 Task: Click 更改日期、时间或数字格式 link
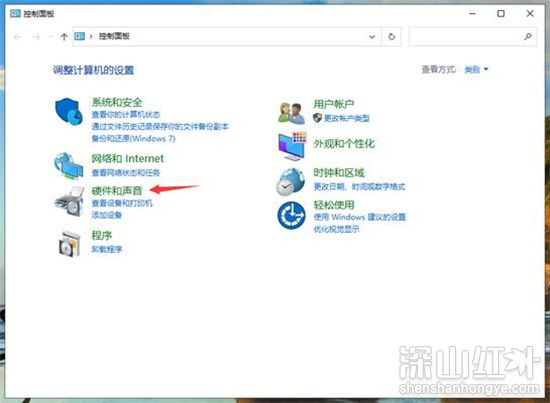click(359, 187)
